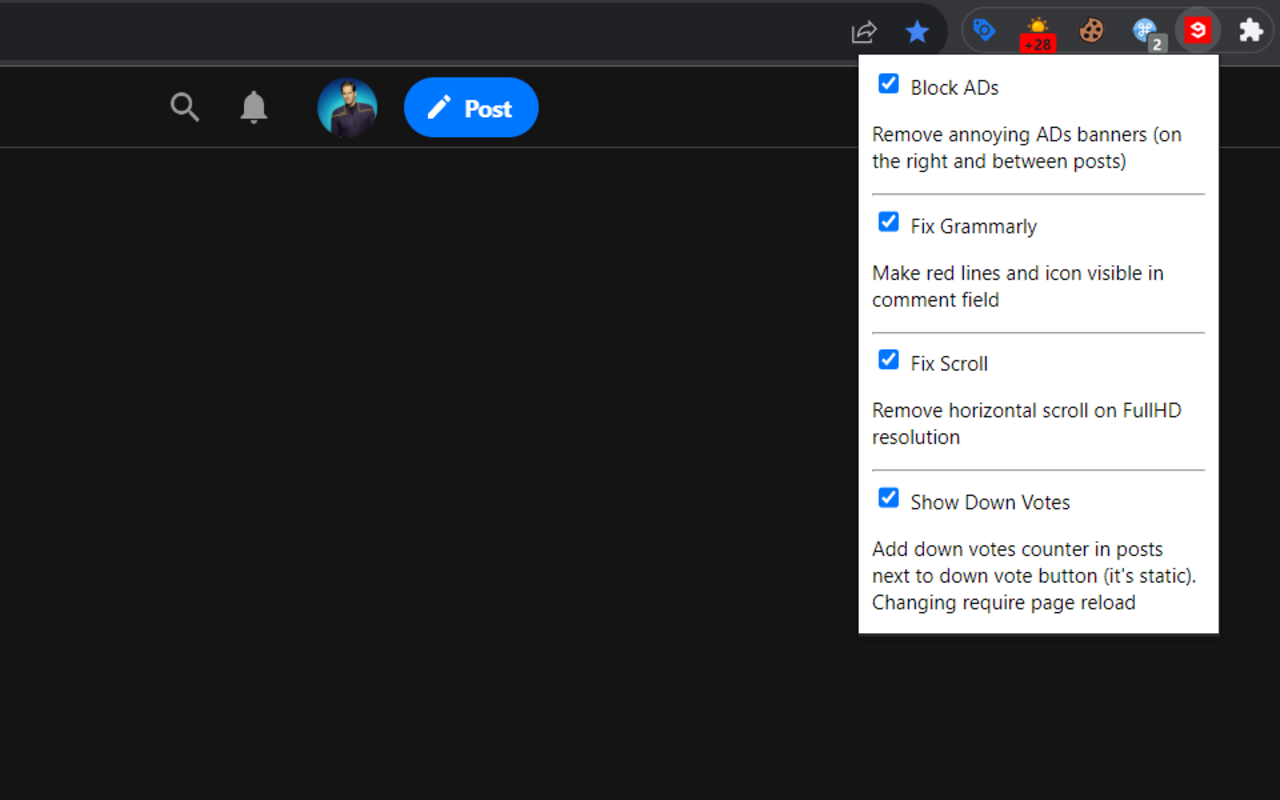
Task: Open the cookie manager extension icon
Action: 1091,31
